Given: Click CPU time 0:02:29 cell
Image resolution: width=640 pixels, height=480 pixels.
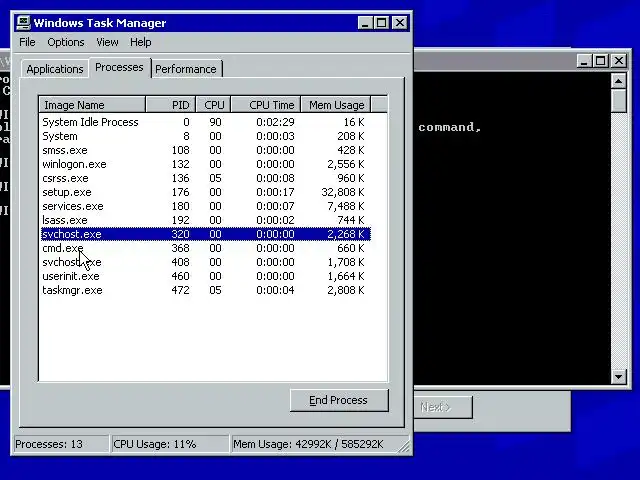Looking at the screenshot, I should pyautogui.click(x=275, y=122).
